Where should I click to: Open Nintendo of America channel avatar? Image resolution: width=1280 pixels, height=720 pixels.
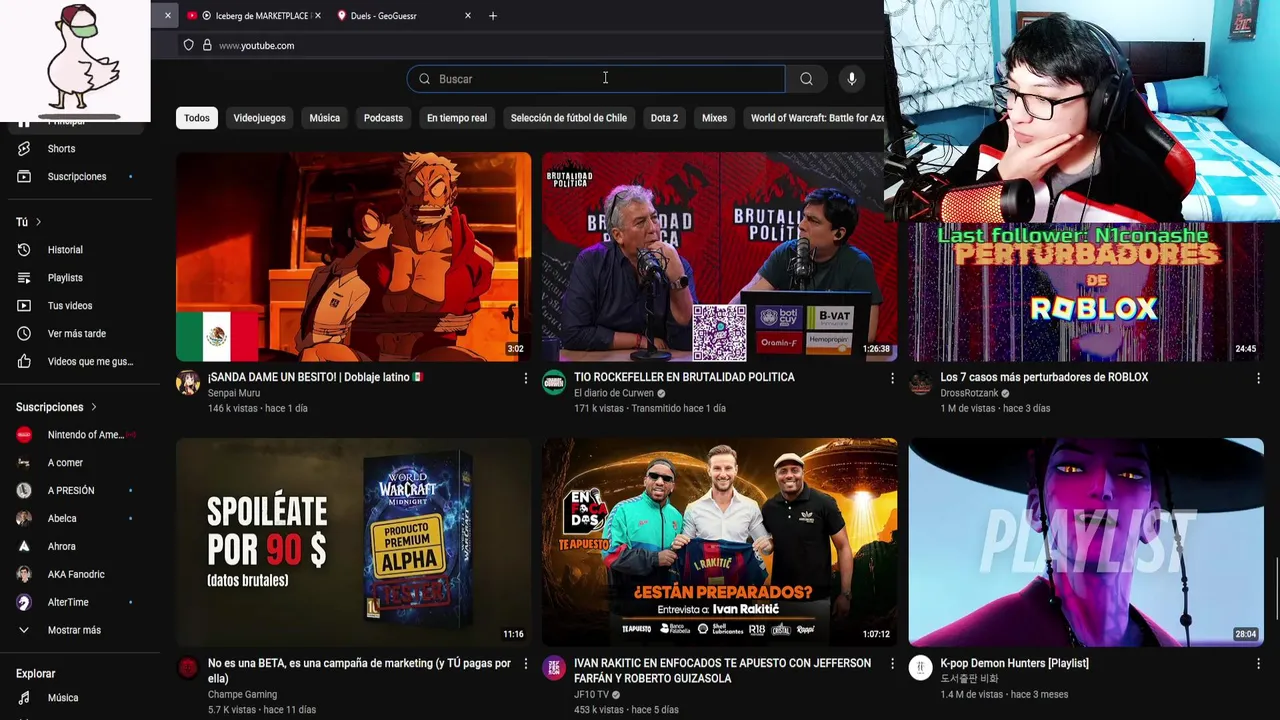[25, 435]
